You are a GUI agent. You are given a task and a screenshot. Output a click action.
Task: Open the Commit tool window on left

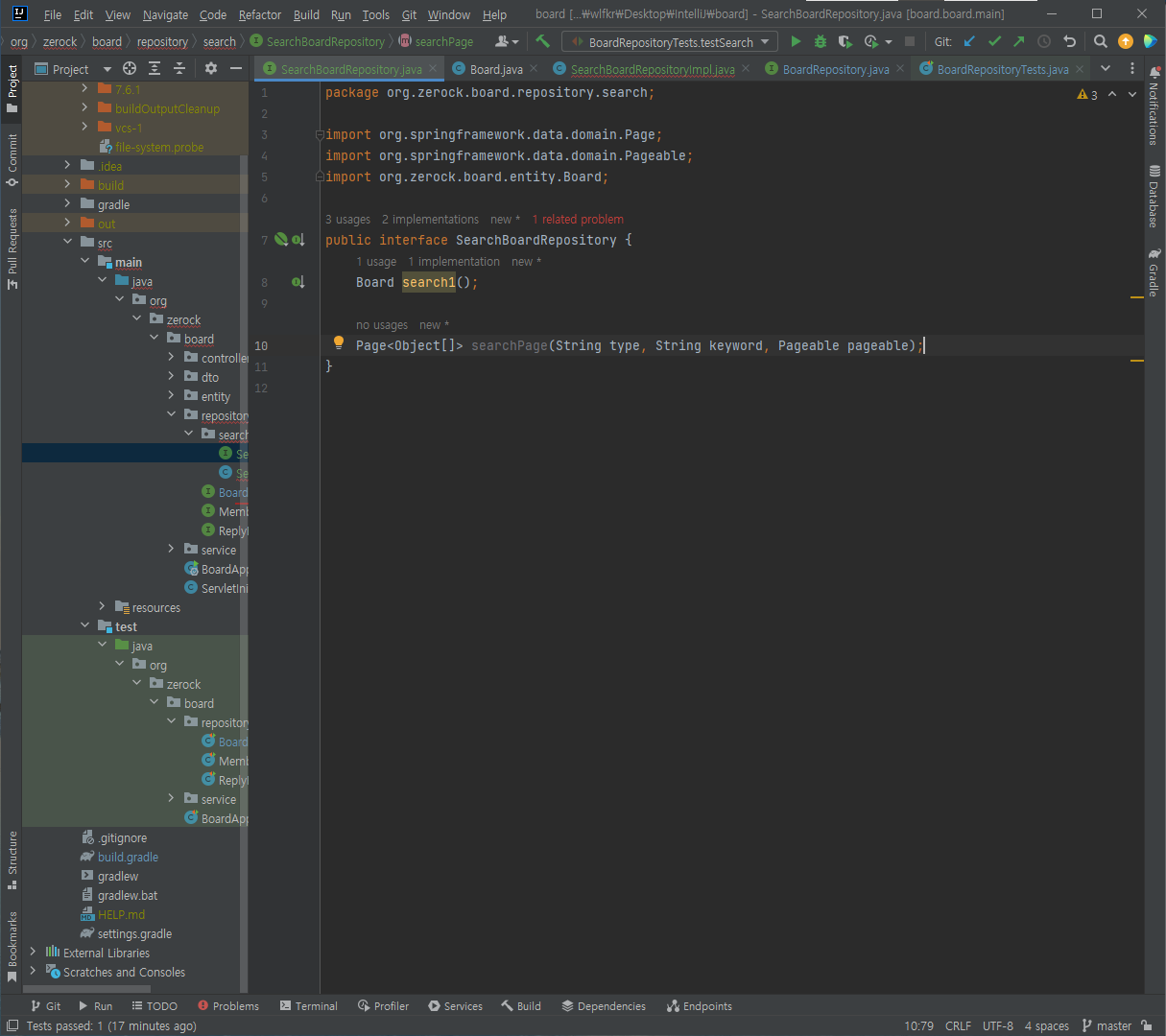(x=12, y=159)
